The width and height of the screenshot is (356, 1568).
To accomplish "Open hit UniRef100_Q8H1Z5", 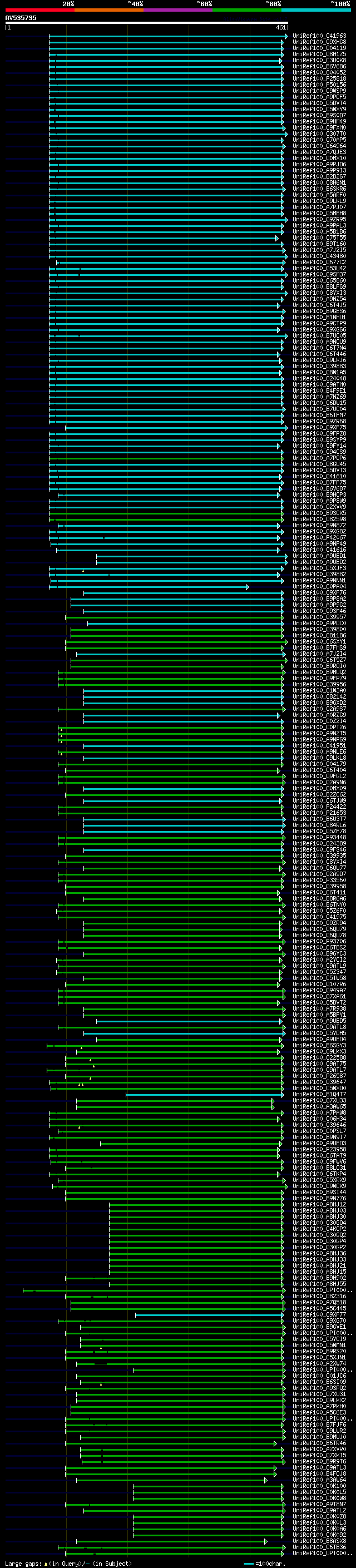I will [319, 54].
